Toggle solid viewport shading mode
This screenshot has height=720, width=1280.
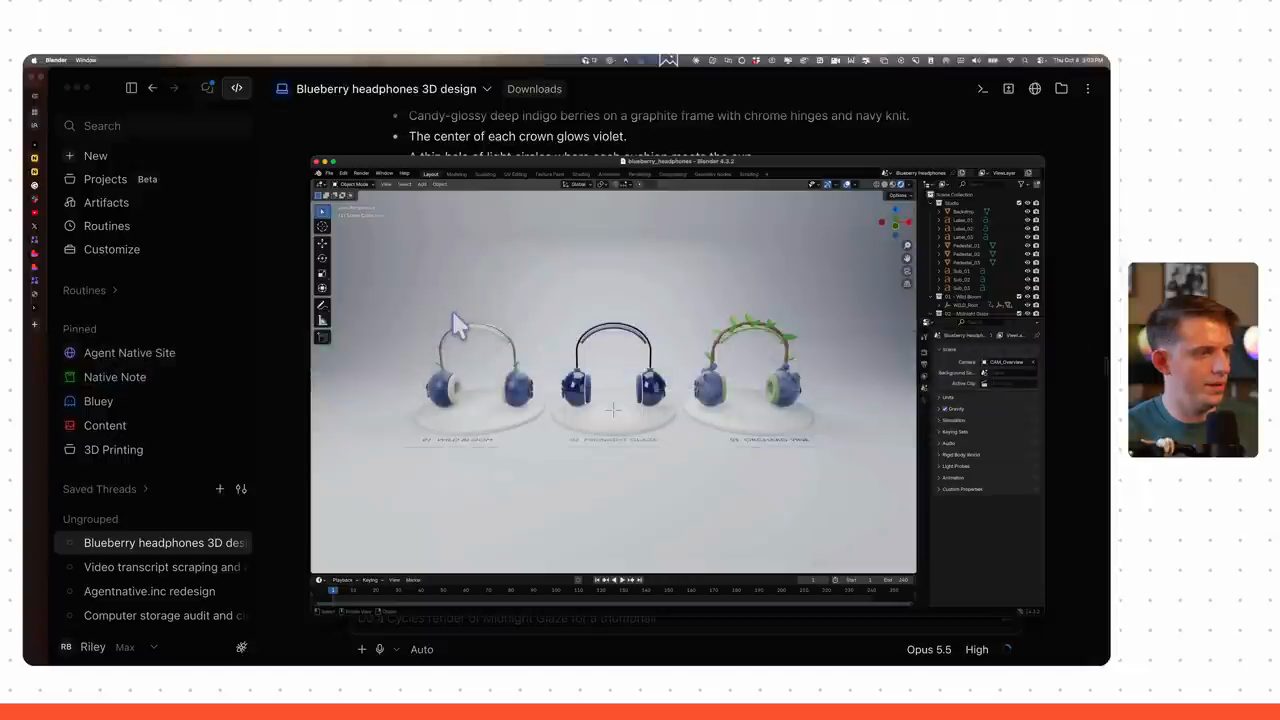point(885,184)
